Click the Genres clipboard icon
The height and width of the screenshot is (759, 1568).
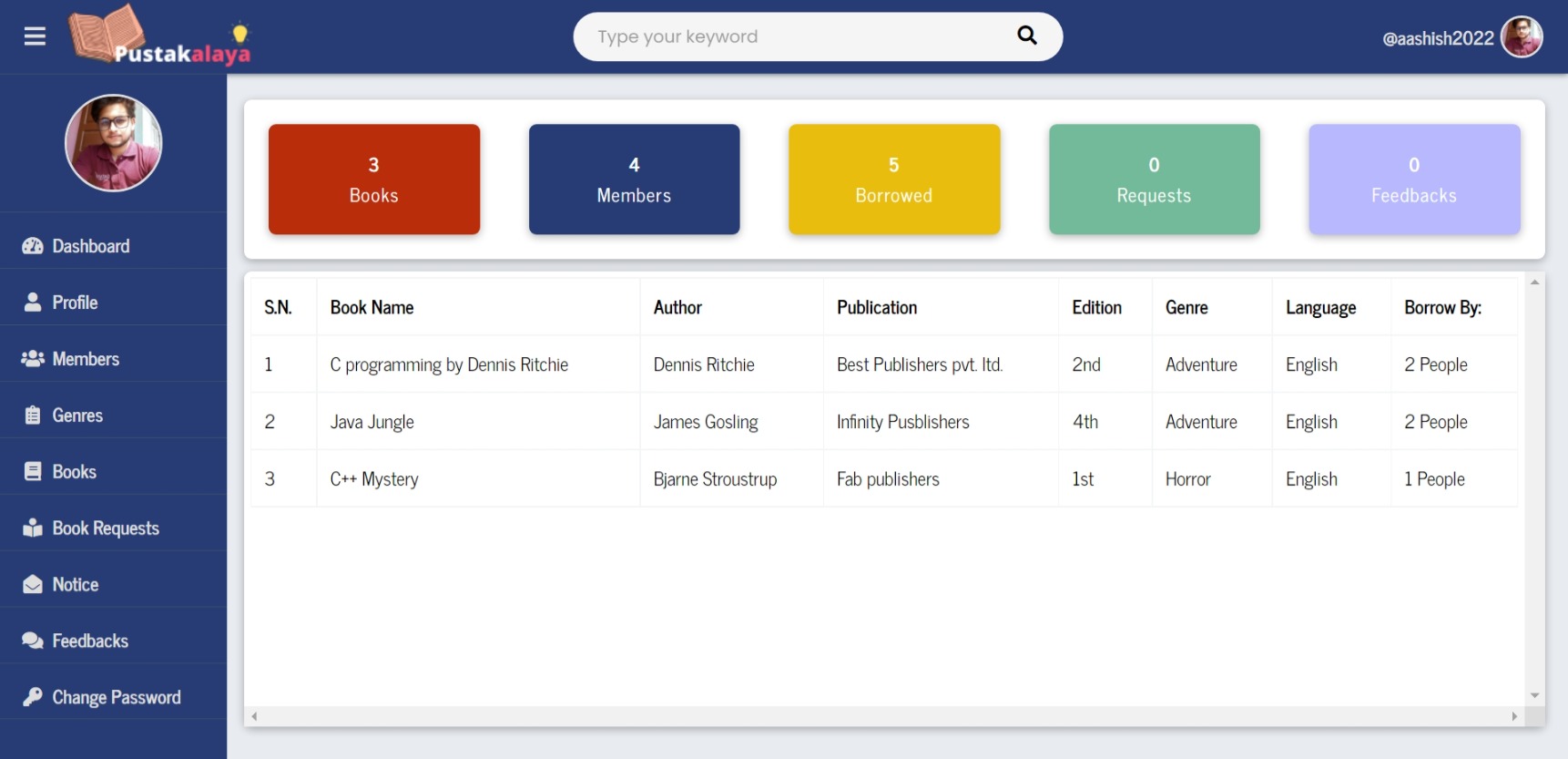33,415
